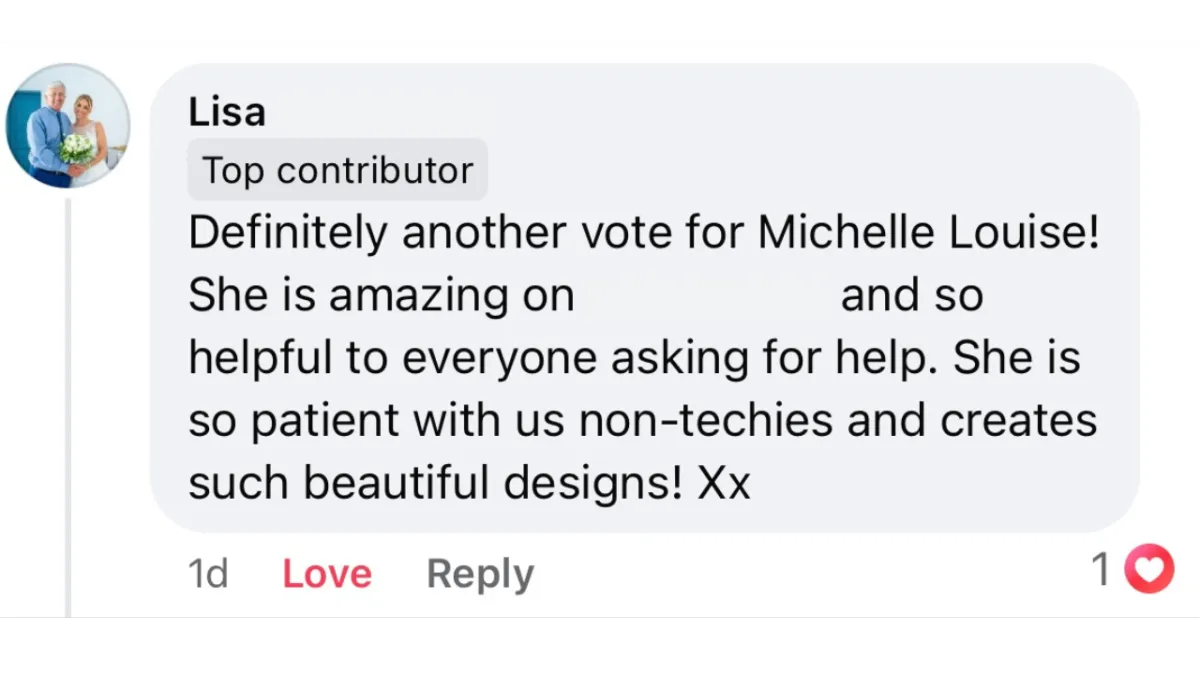Viewport: 1200px width, 675px height.
Task: Click the black bar below the comment
Action: pos(600,650)
